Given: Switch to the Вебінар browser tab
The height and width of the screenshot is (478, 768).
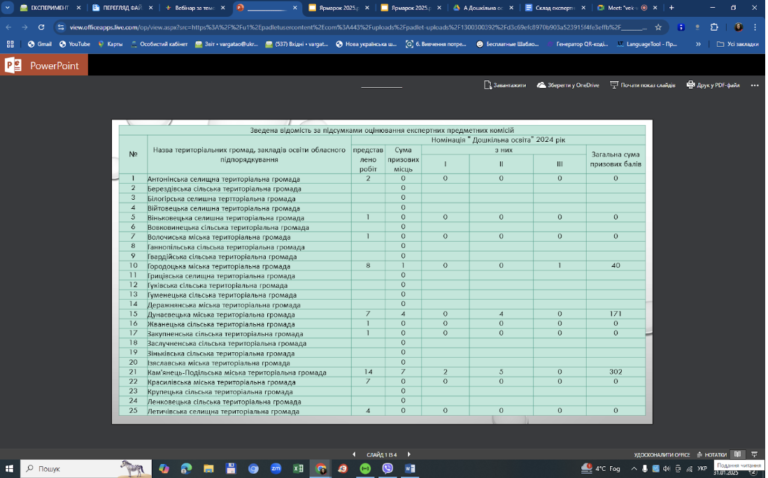Looking at the screenshot, I should pos(195,8).
